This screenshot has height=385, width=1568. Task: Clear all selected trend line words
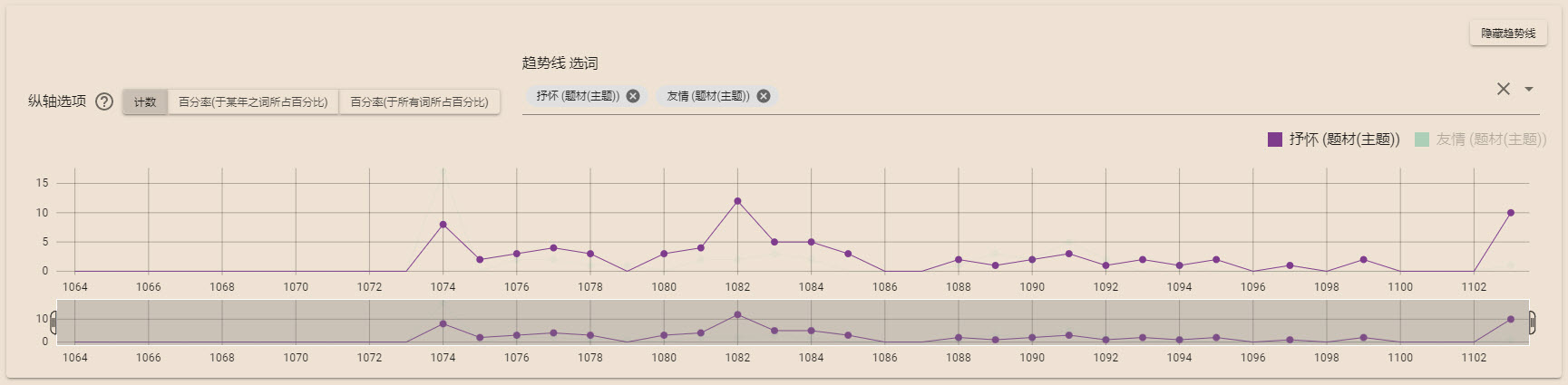click(1503, 89)
